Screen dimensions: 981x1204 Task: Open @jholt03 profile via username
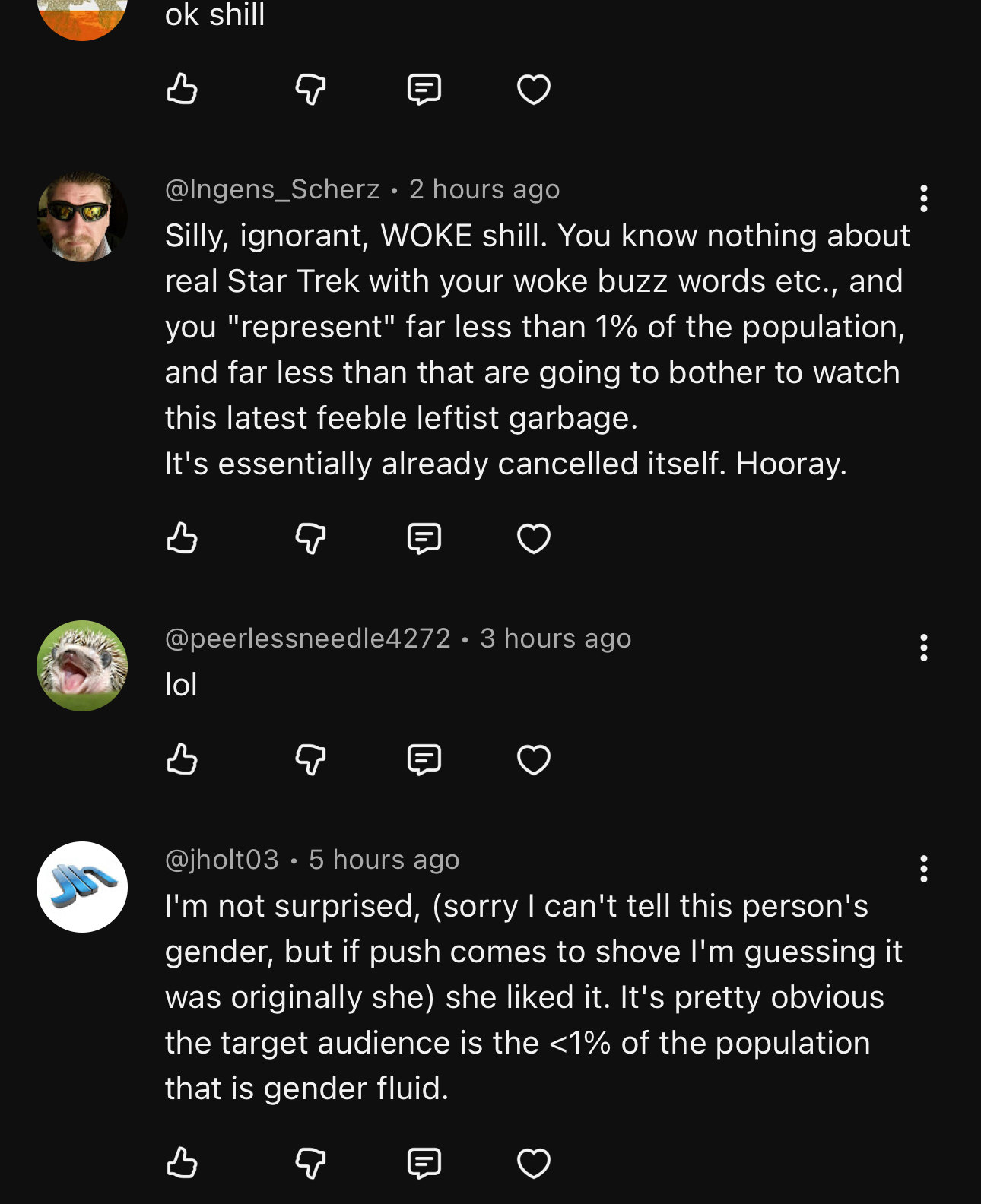(x=222, y=860)
